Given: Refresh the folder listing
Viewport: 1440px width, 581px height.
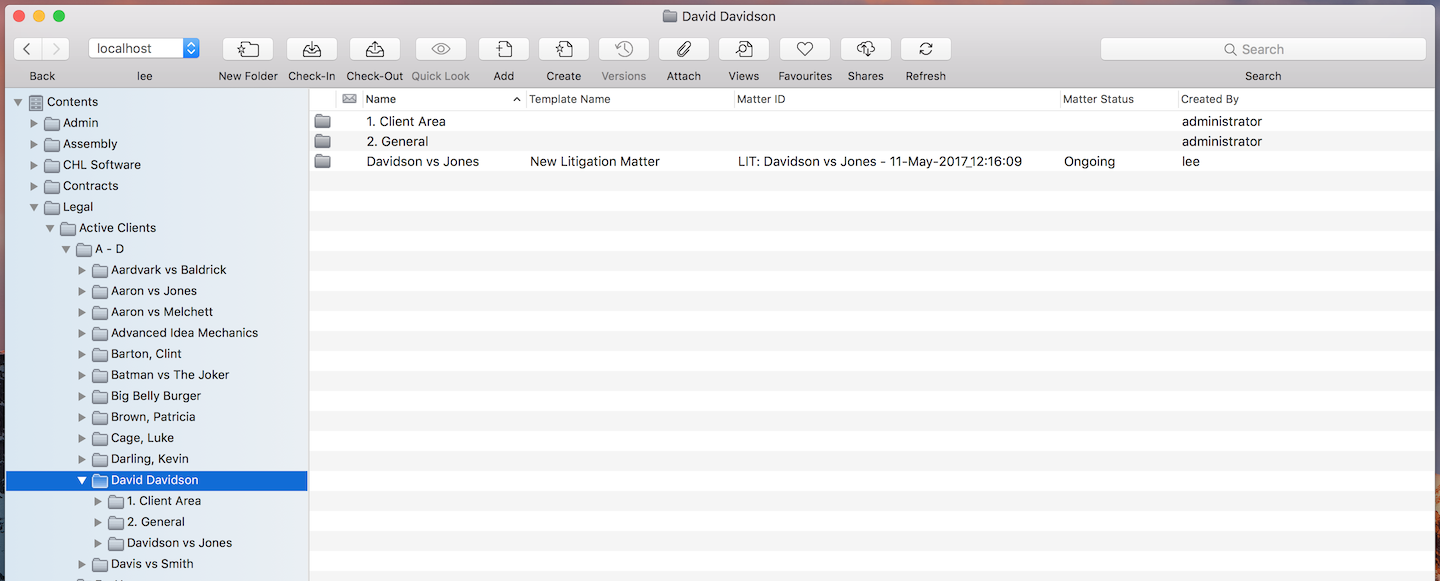Looking at the screenshot, I should (x=926, y=49).
